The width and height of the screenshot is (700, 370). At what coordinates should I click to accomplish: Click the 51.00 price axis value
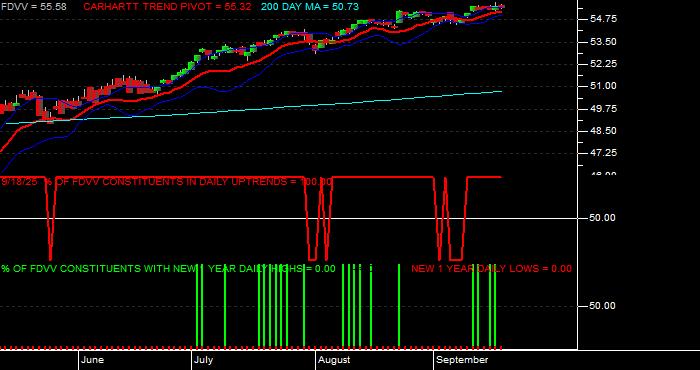coord(604,86)
